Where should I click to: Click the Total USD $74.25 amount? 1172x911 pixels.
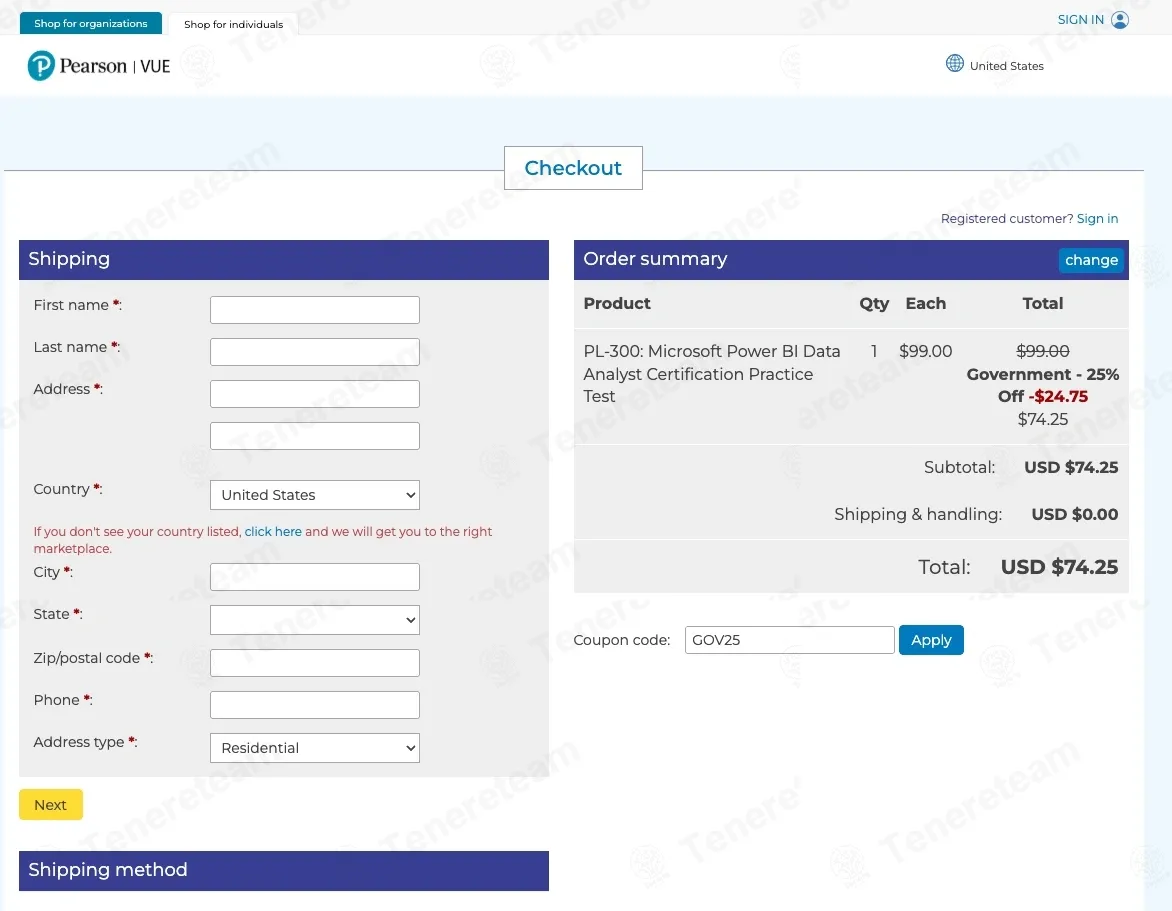point(1059,567)
